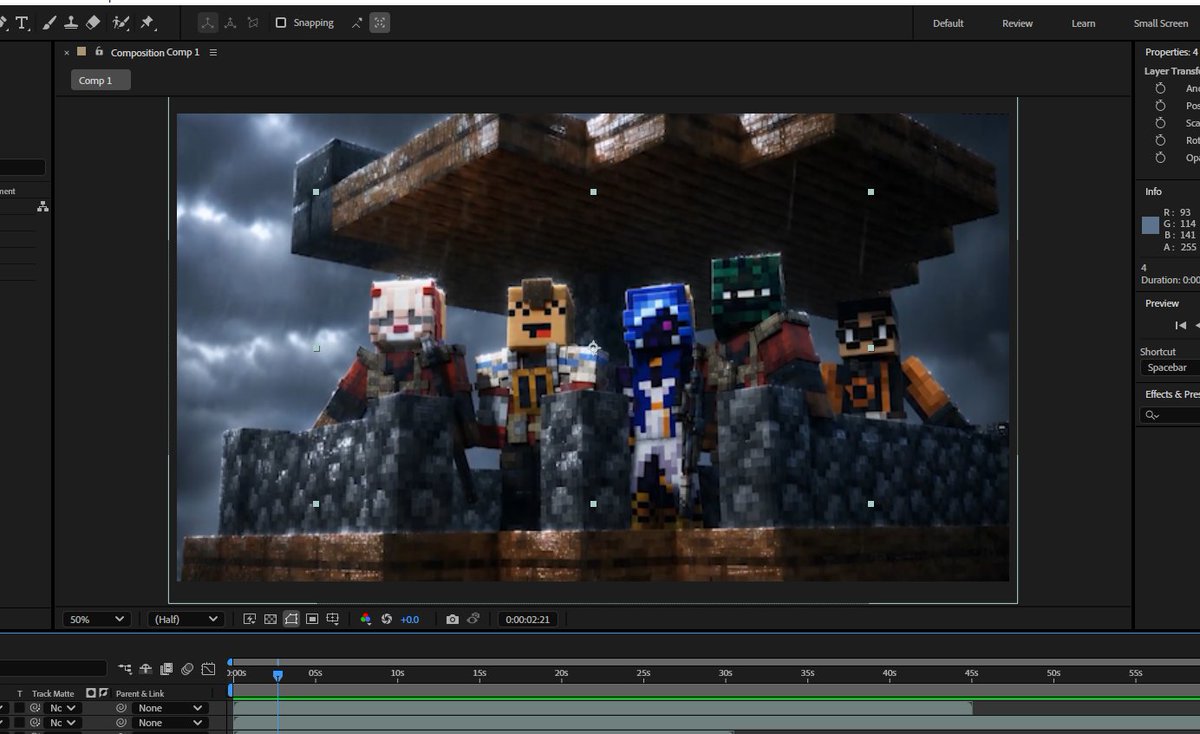Click the timeline search field

click(x=53, y=668)
